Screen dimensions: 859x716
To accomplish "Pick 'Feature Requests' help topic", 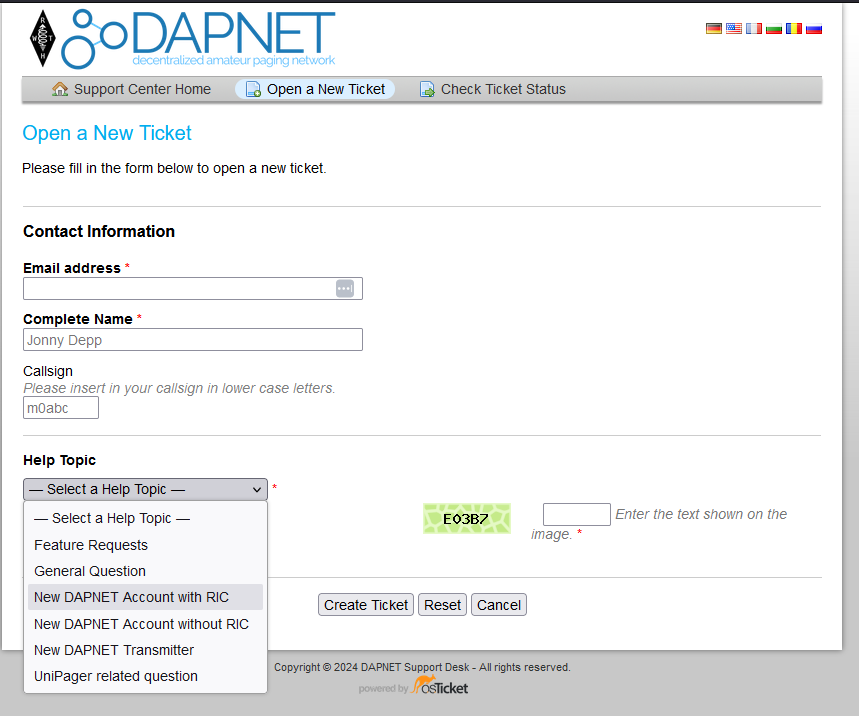I will pyautogui.click(x=91, y=545).
